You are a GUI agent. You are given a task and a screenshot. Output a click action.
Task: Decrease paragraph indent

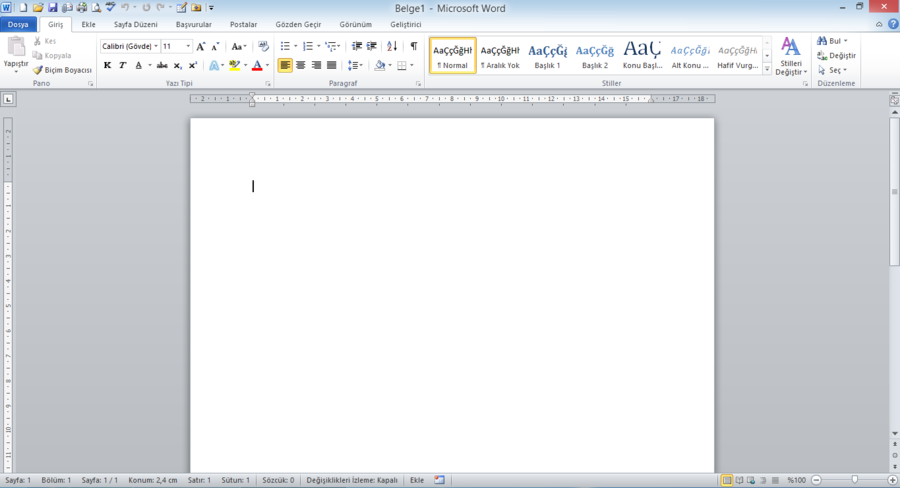point(356,47)
